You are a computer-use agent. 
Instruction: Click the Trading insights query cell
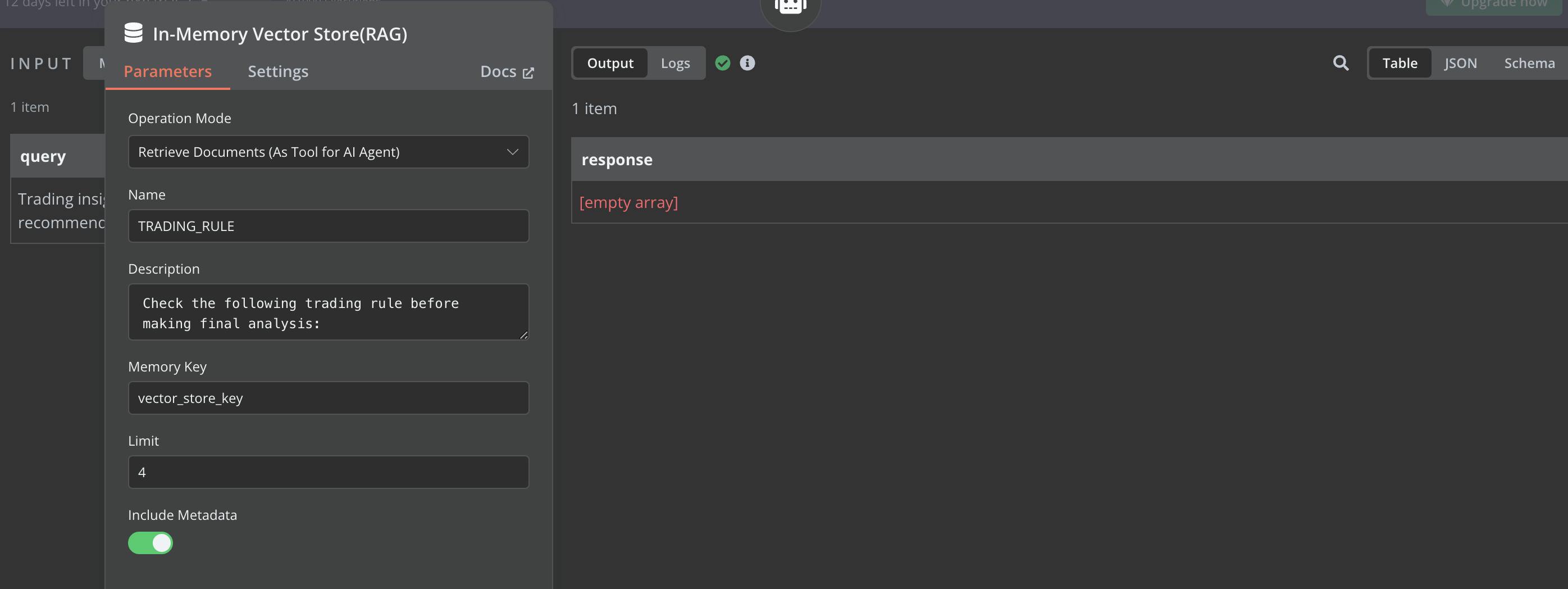pos(58,210)
